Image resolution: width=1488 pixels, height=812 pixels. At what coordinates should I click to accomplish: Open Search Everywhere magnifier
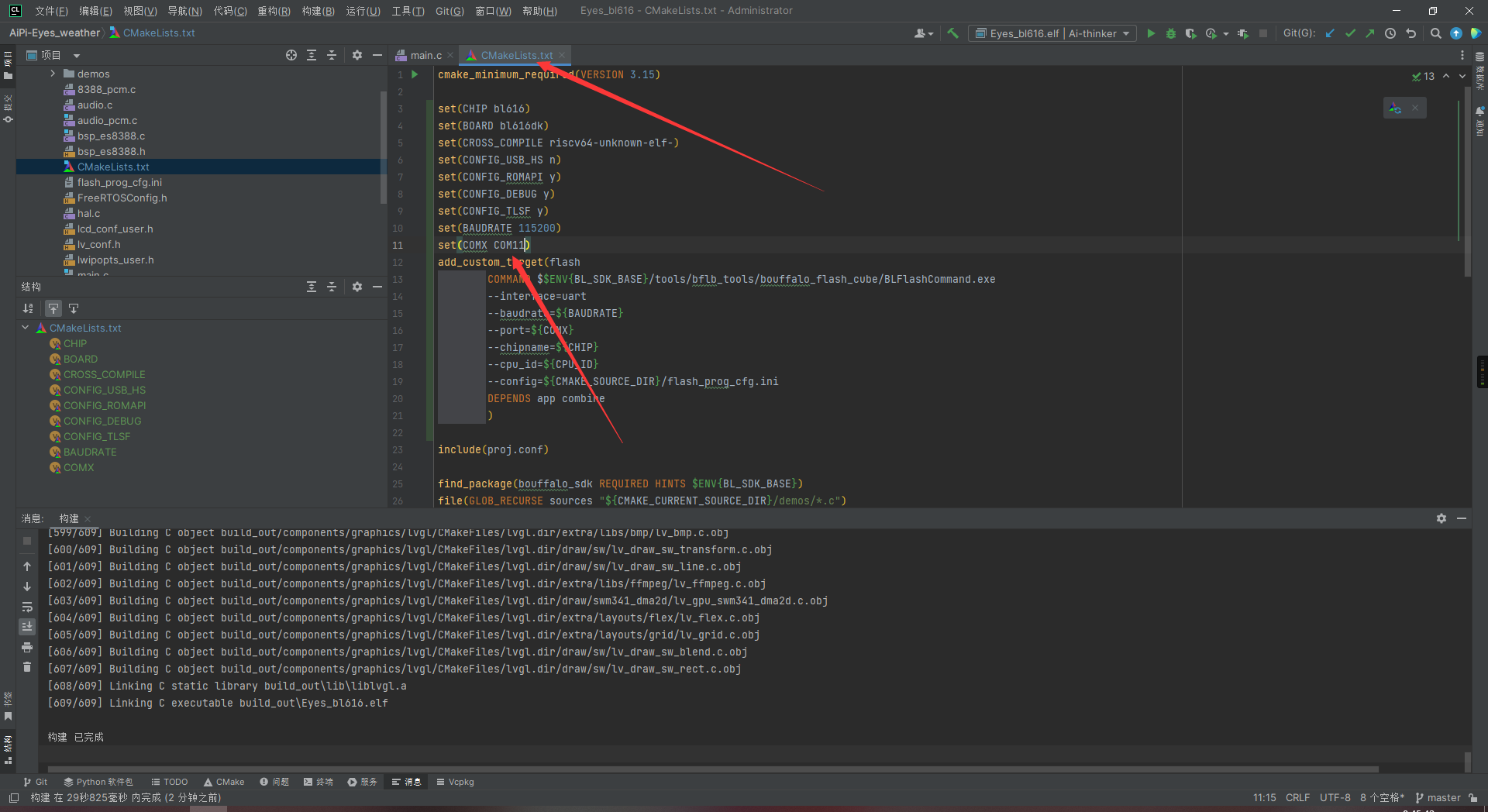[x=1436, y=33]
